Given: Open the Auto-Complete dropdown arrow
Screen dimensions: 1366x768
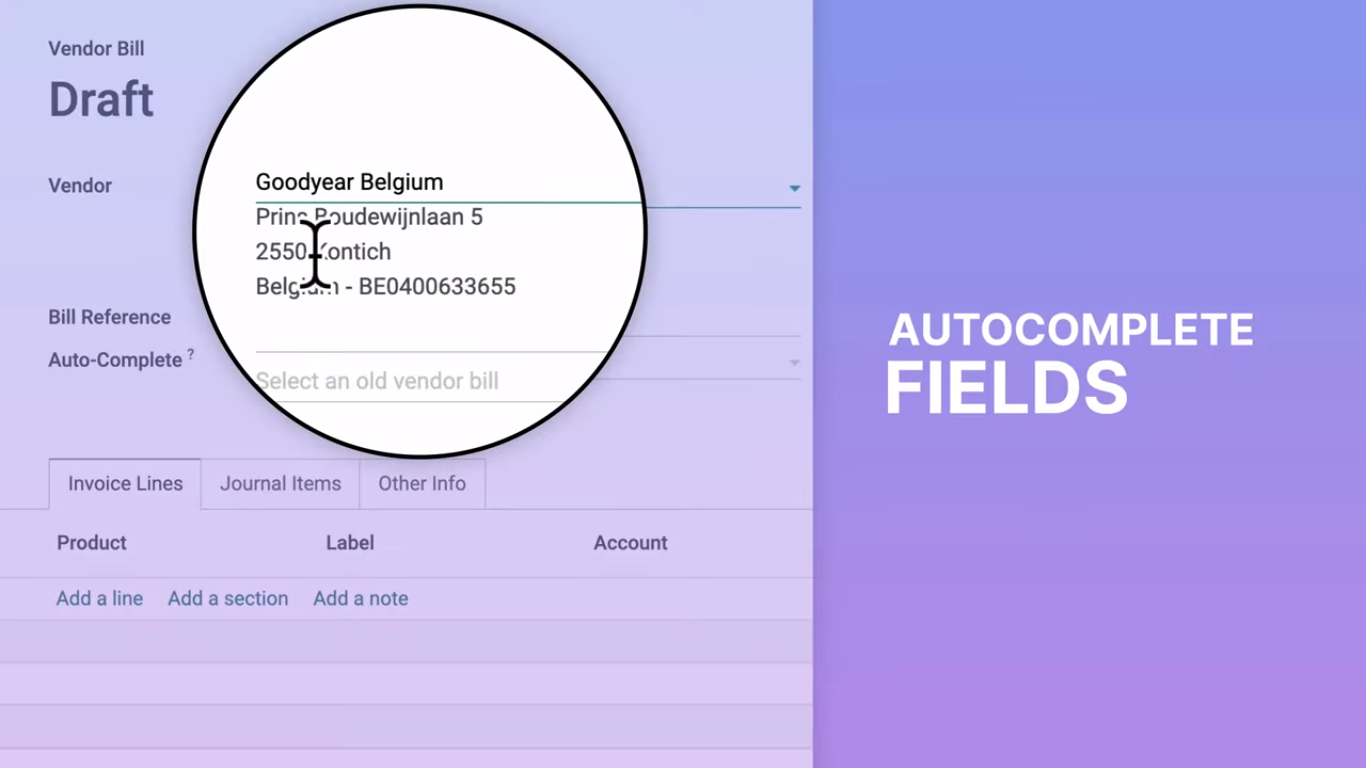Looking at the screenshot, I should tap(794, 363).
